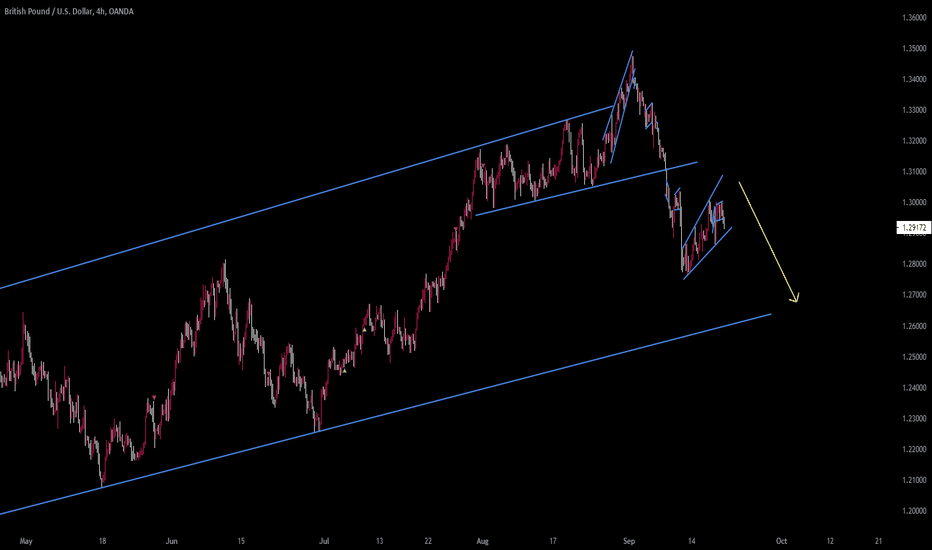Select the 1.26000 price scale label
932x550 pixels.
[x=914, y=326]
